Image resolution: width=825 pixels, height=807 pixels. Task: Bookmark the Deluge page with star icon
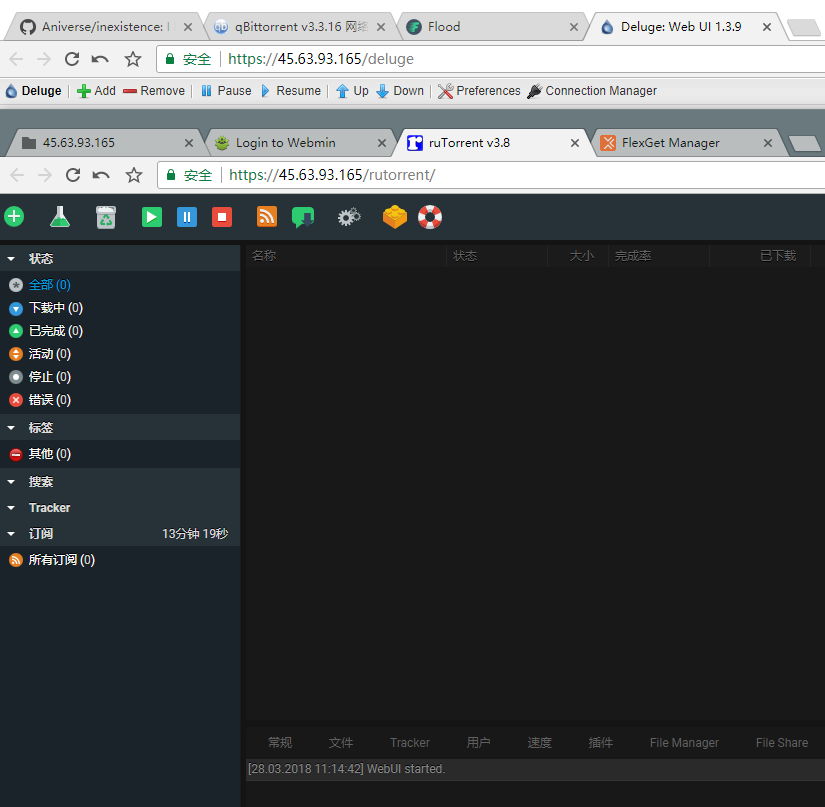(x=133, y=59)
